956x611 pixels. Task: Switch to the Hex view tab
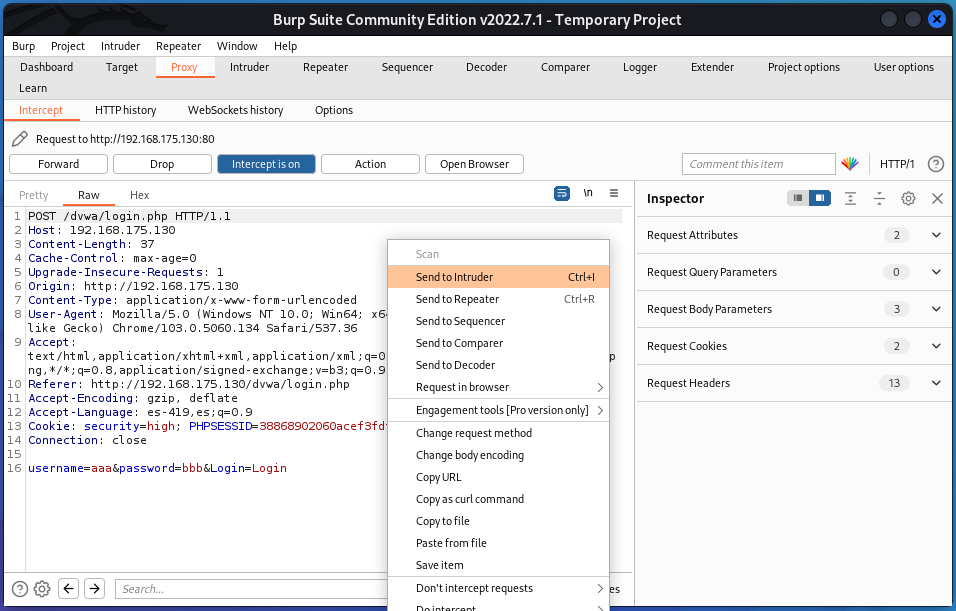pyautogui.click(x=139, y=195)
